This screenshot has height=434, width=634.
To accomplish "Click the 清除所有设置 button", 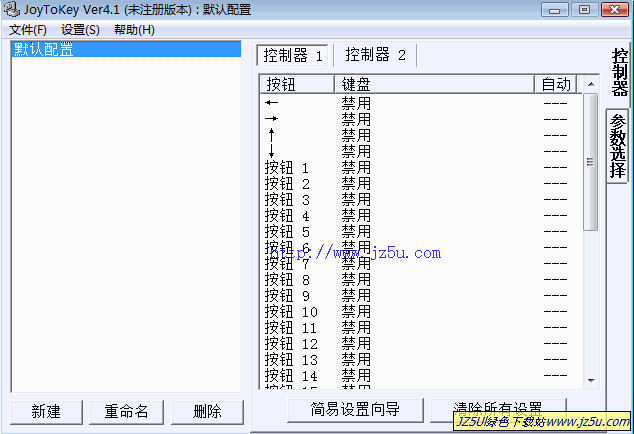I will (x=498, y=409).
